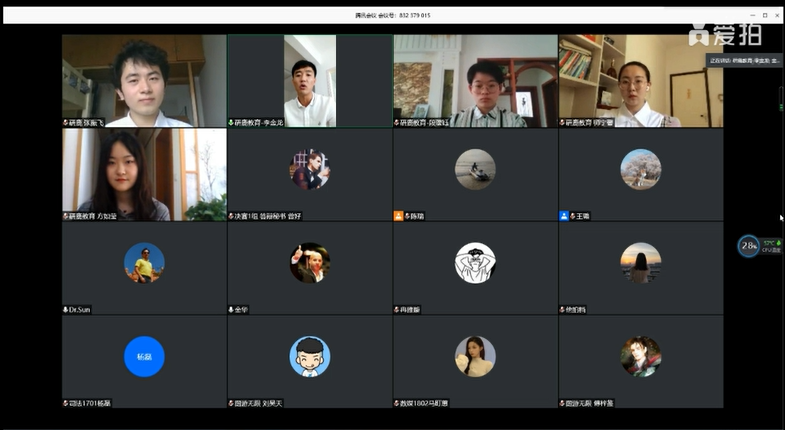
Task: Select the 方如莹 video tile
Action: (x=144, y=172)
